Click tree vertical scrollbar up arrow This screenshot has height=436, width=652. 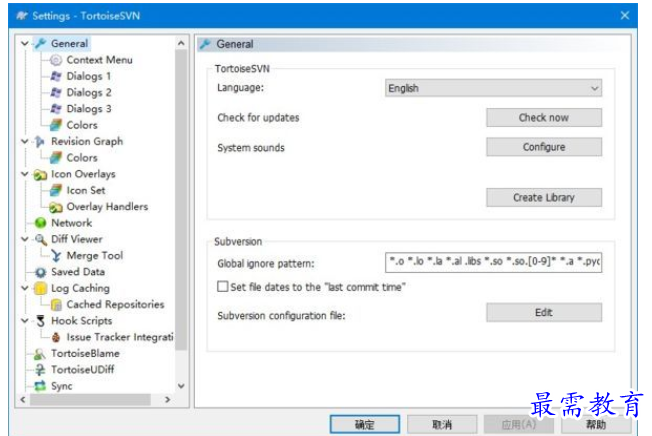181,43
